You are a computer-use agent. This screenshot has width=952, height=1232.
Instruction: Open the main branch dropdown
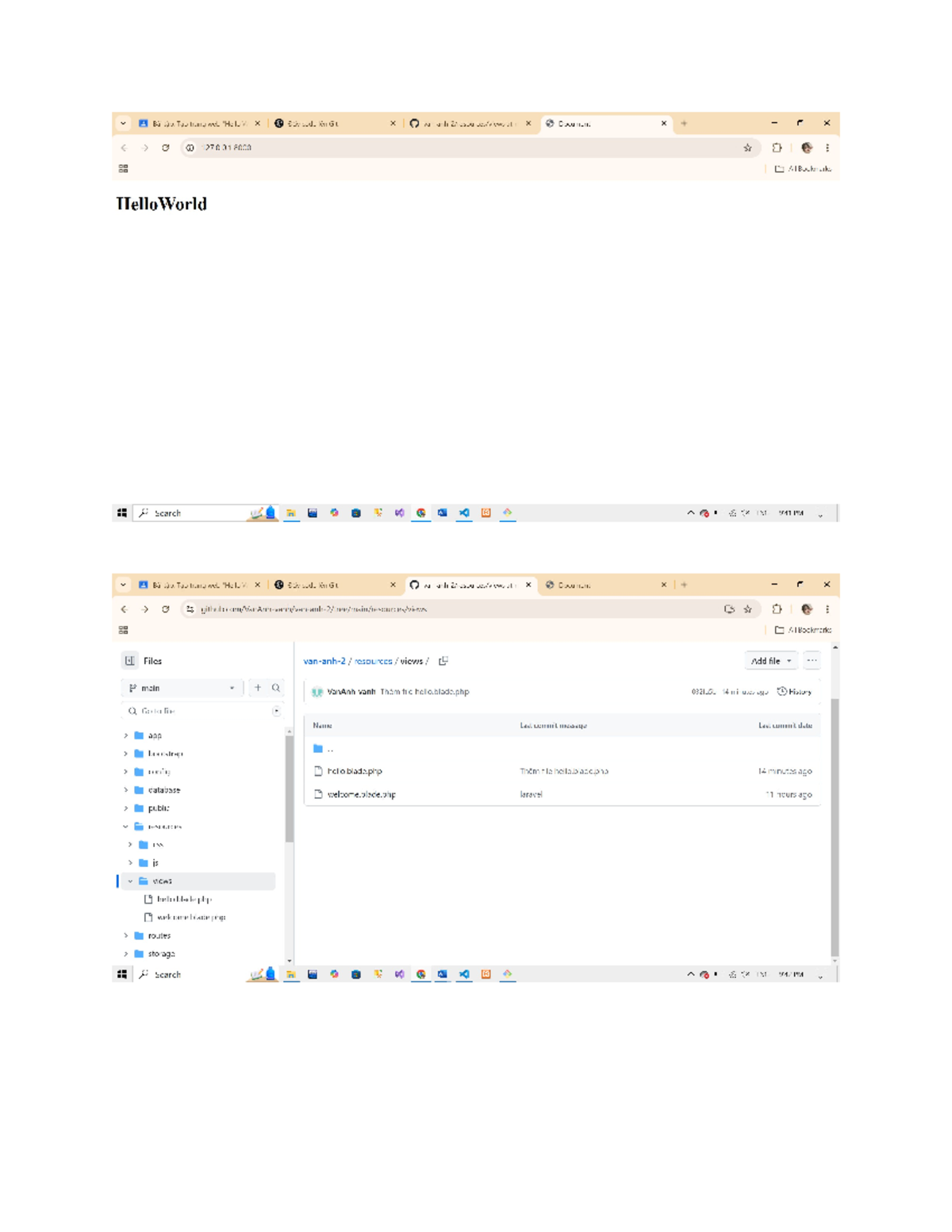182,688
